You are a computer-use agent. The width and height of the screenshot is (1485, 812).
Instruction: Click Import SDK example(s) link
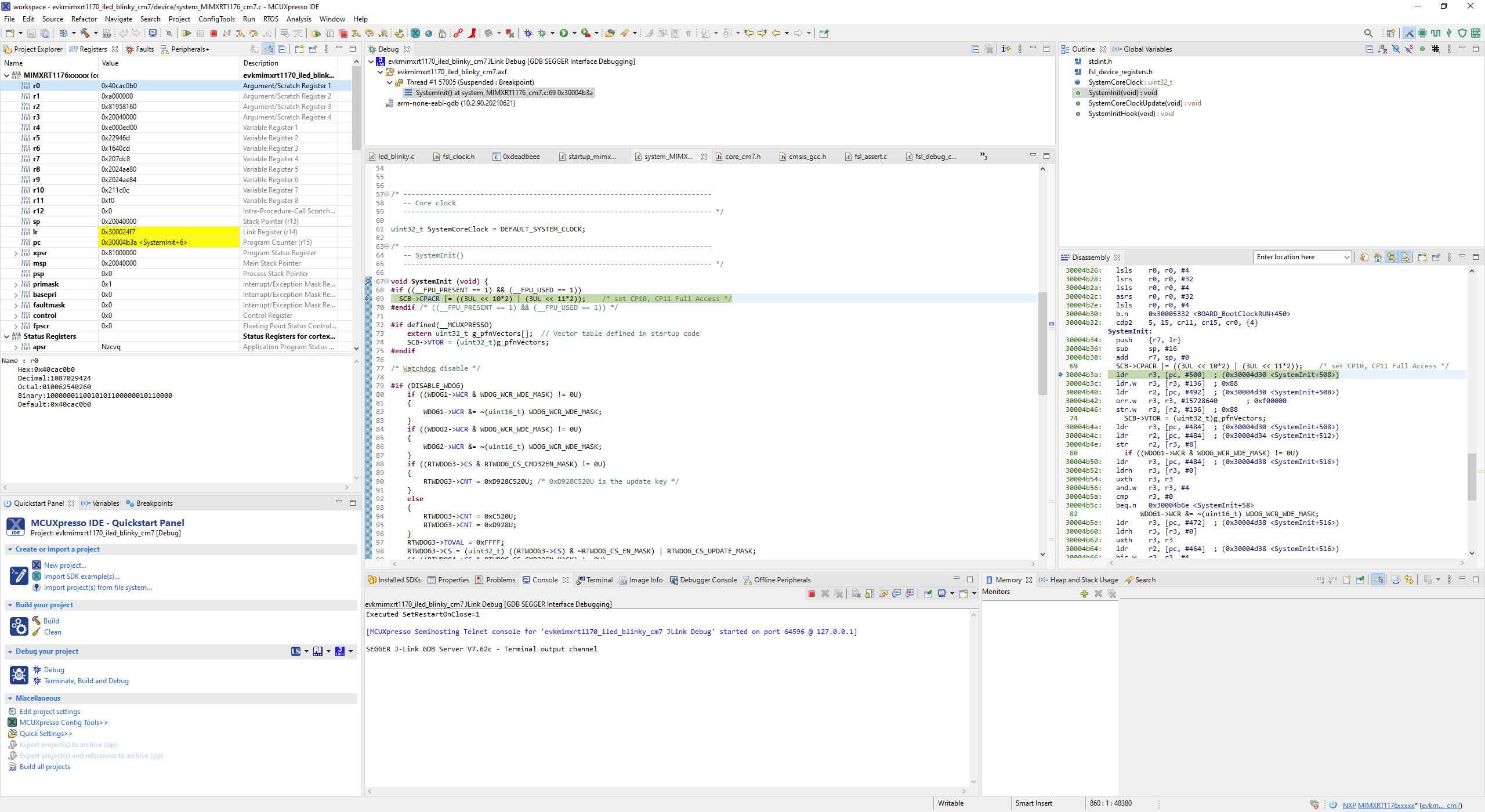pyautogui.click(x=81, y=577)
